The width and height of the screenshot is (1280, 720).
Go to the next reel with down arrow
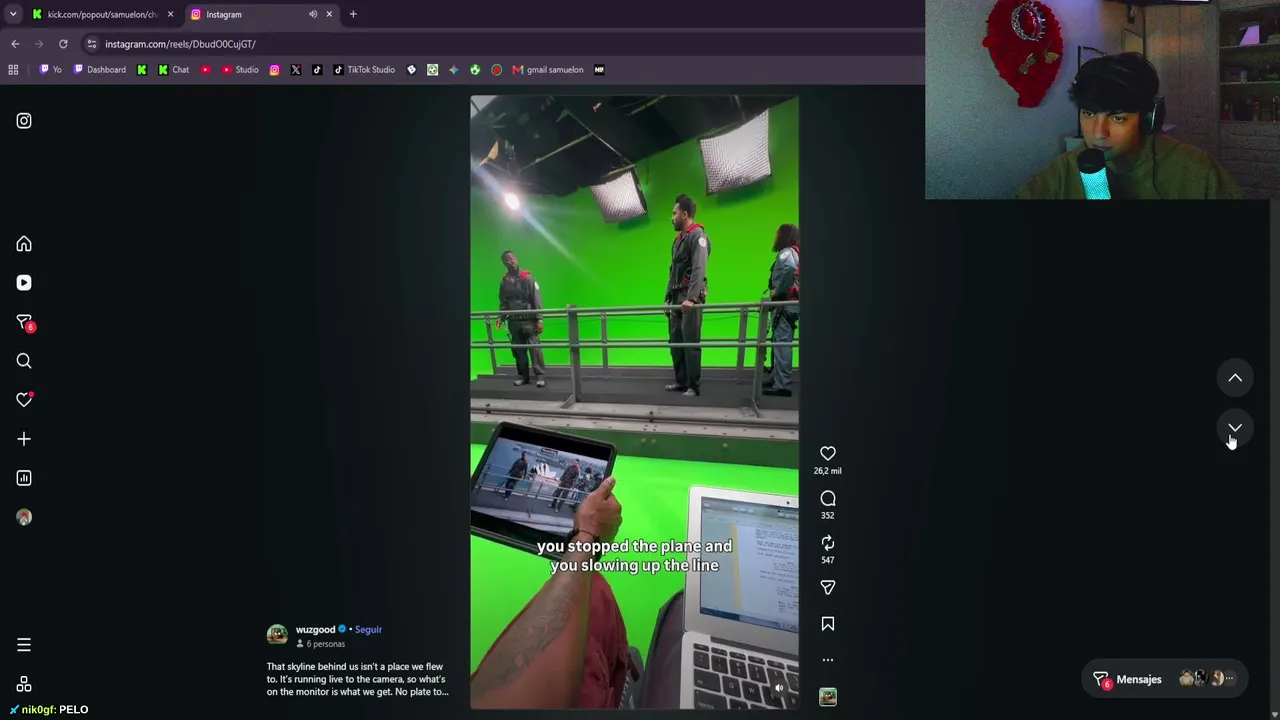click(1235, 428)
